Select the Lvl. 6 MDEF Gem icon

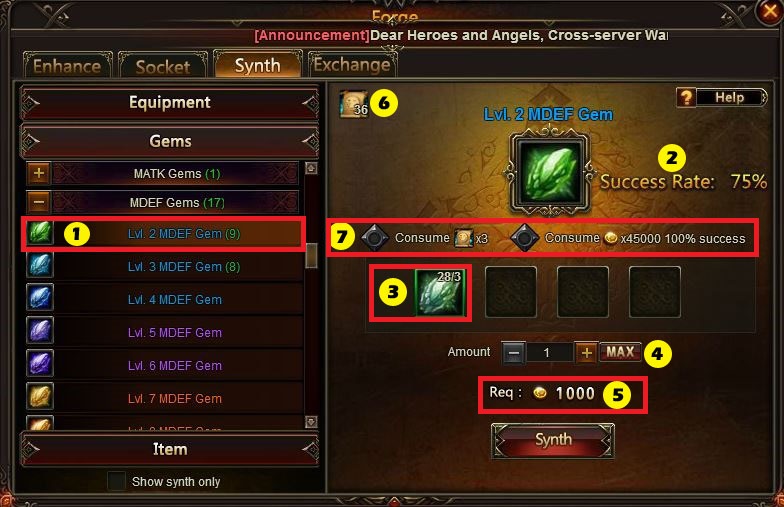point(40,364)
